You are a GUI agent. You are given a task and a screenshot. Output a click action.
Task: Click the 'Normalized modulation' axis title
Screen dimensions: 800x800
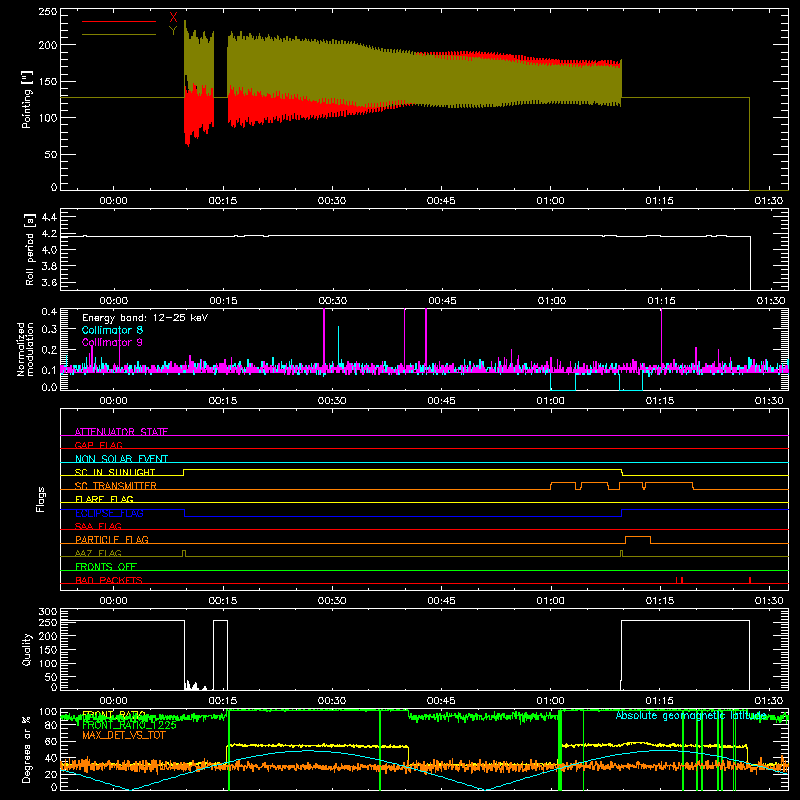[26, 349]
